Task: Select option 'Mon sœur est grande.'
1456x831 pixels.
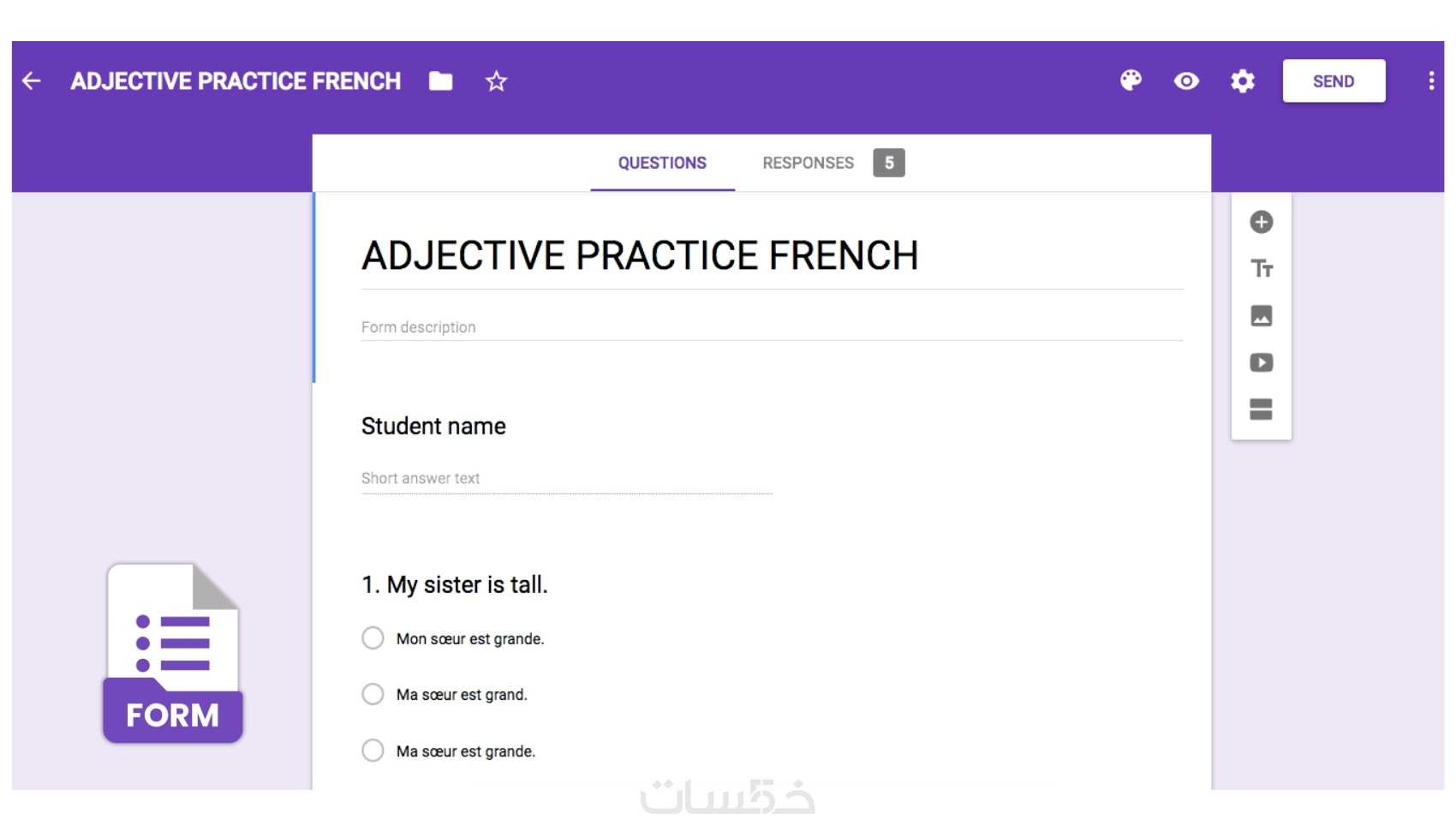Action: coord(373,638)
